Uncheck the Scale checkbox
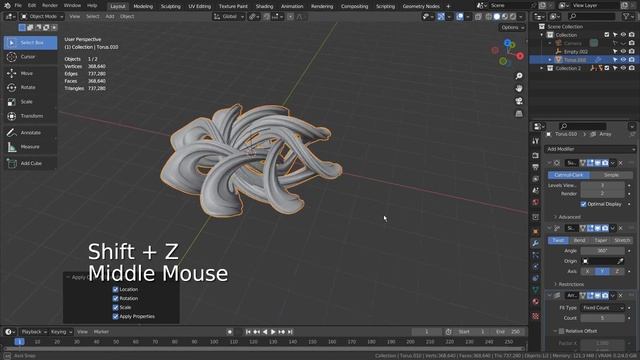 116,307
